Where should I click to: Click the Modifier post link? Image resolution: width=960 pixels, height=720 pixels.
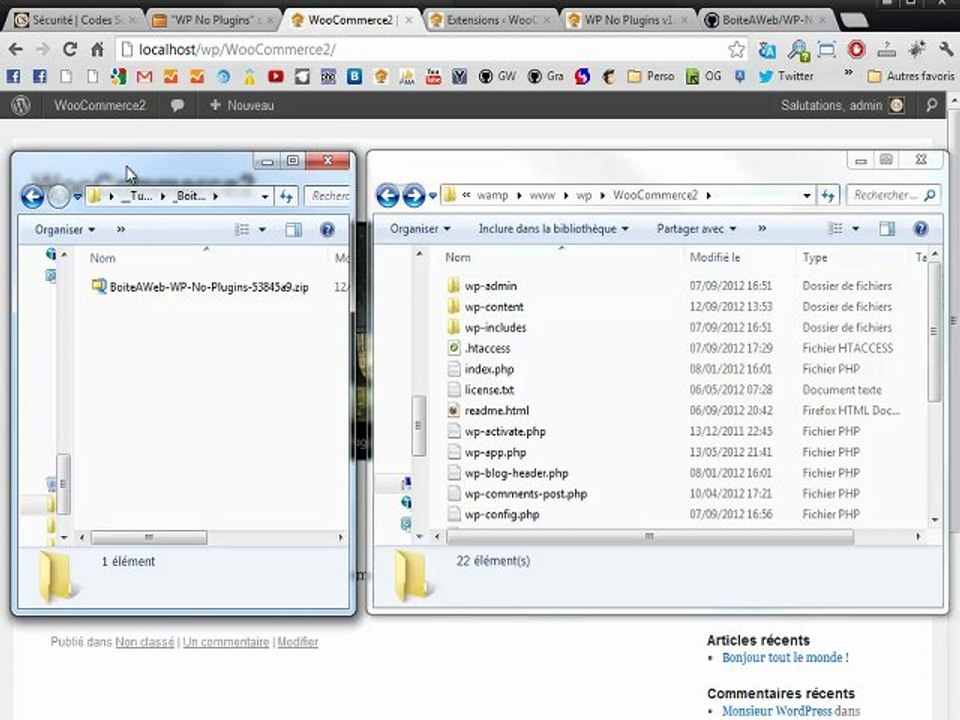298,642
